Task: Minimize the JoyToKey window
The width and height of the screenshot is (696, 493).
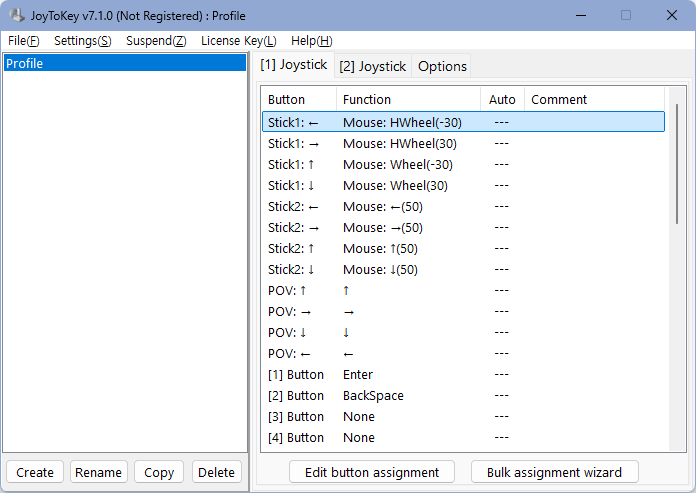Action: click(x=581, y=16)
